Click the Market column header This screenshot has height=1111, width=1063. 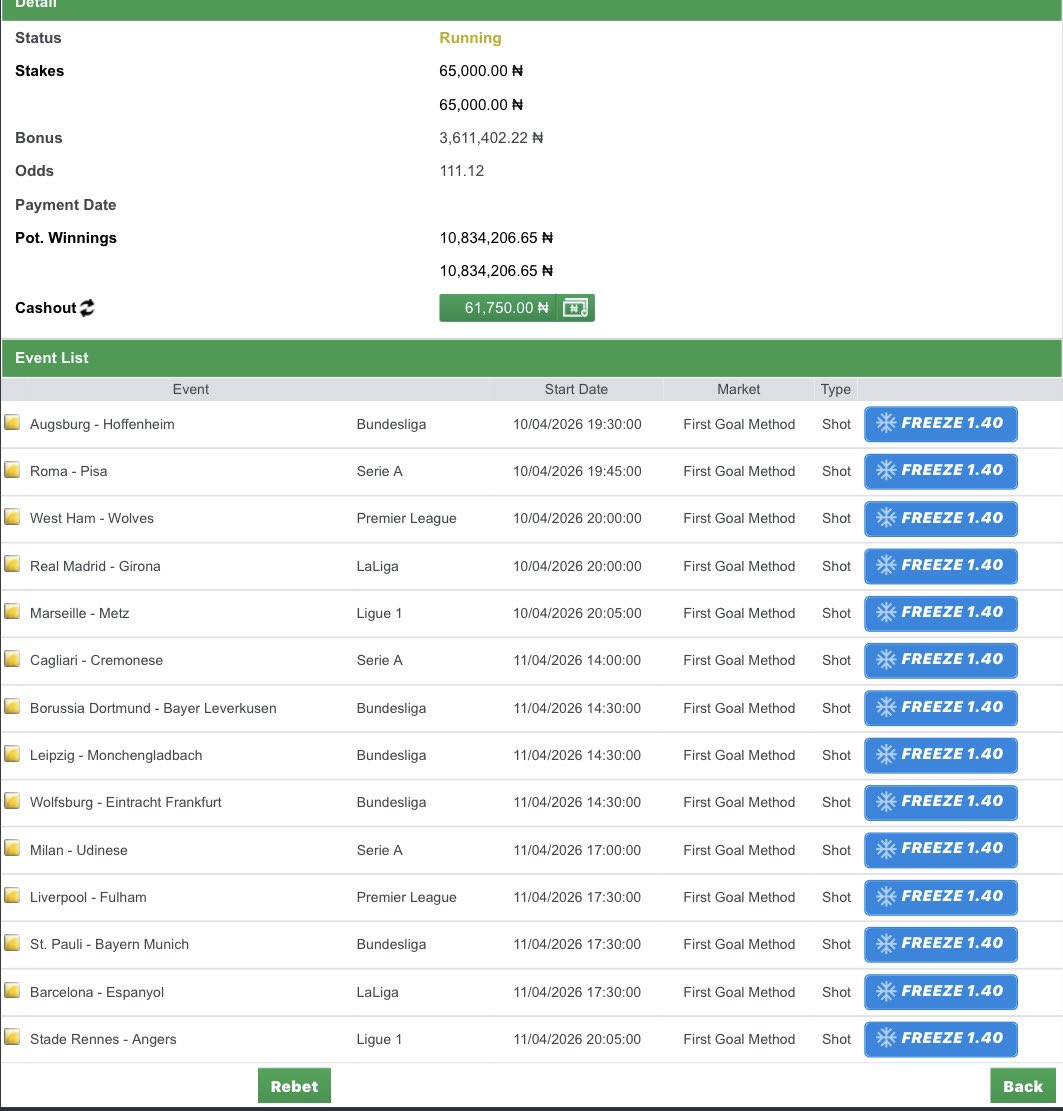(x=738, y=389)
